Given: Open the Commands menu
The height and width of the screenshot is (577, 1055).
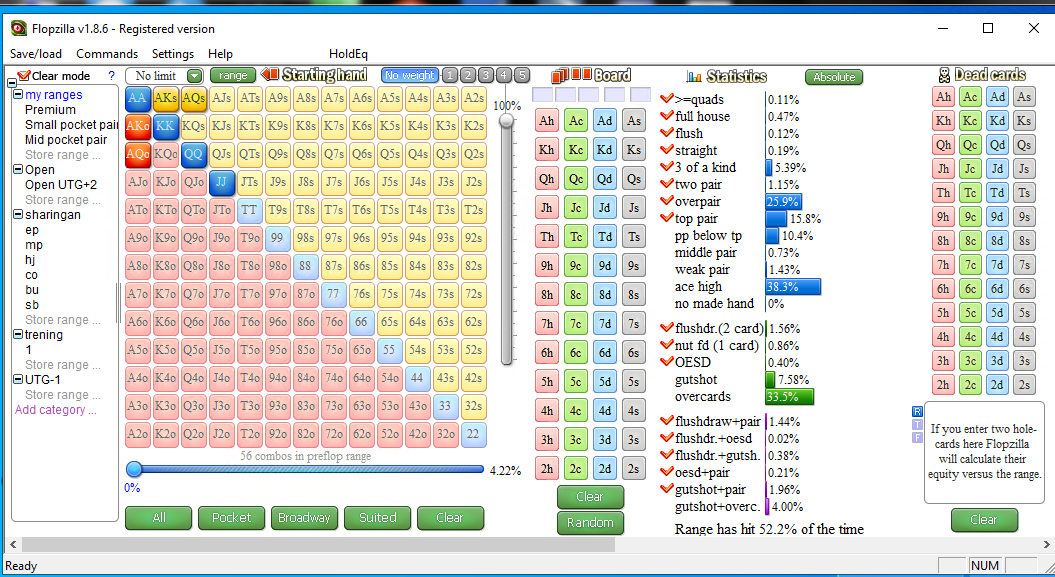Looking at the screenshot, I should [x=107, y=54].
